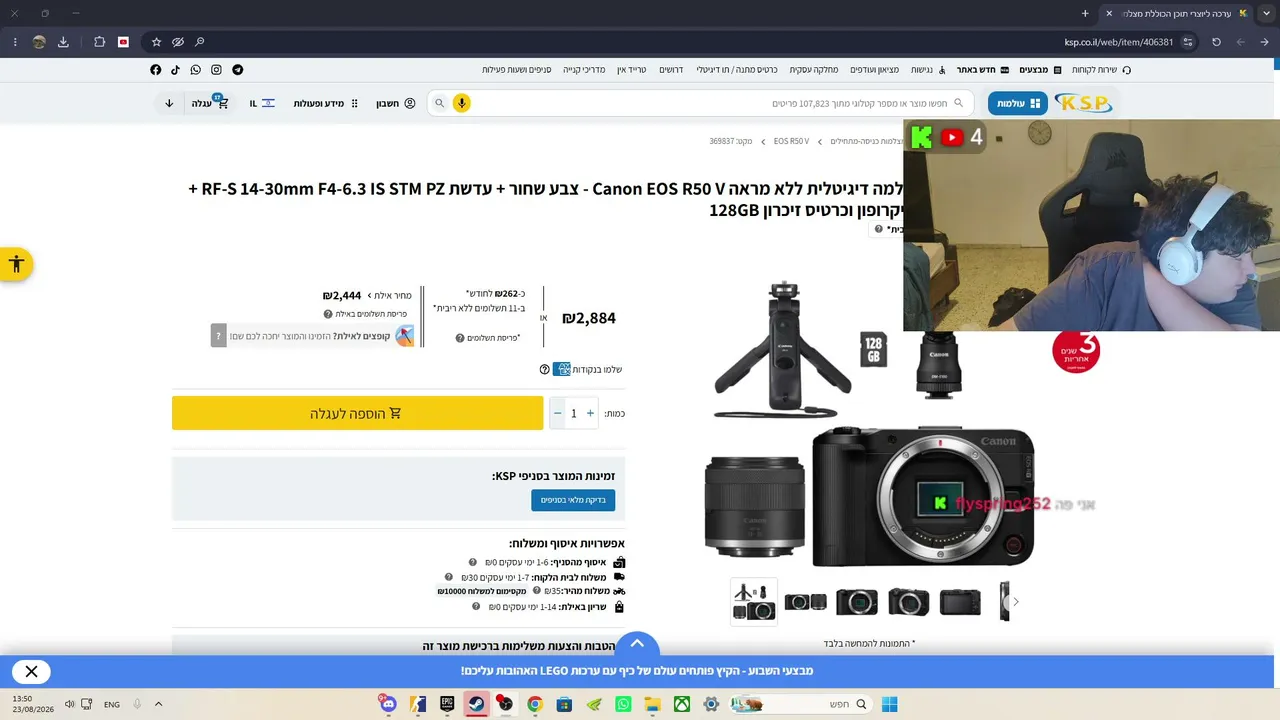The width and height of the screenshot is (1280, 720).
Task: Click the product catalog search field
Action: coord(700,103)
